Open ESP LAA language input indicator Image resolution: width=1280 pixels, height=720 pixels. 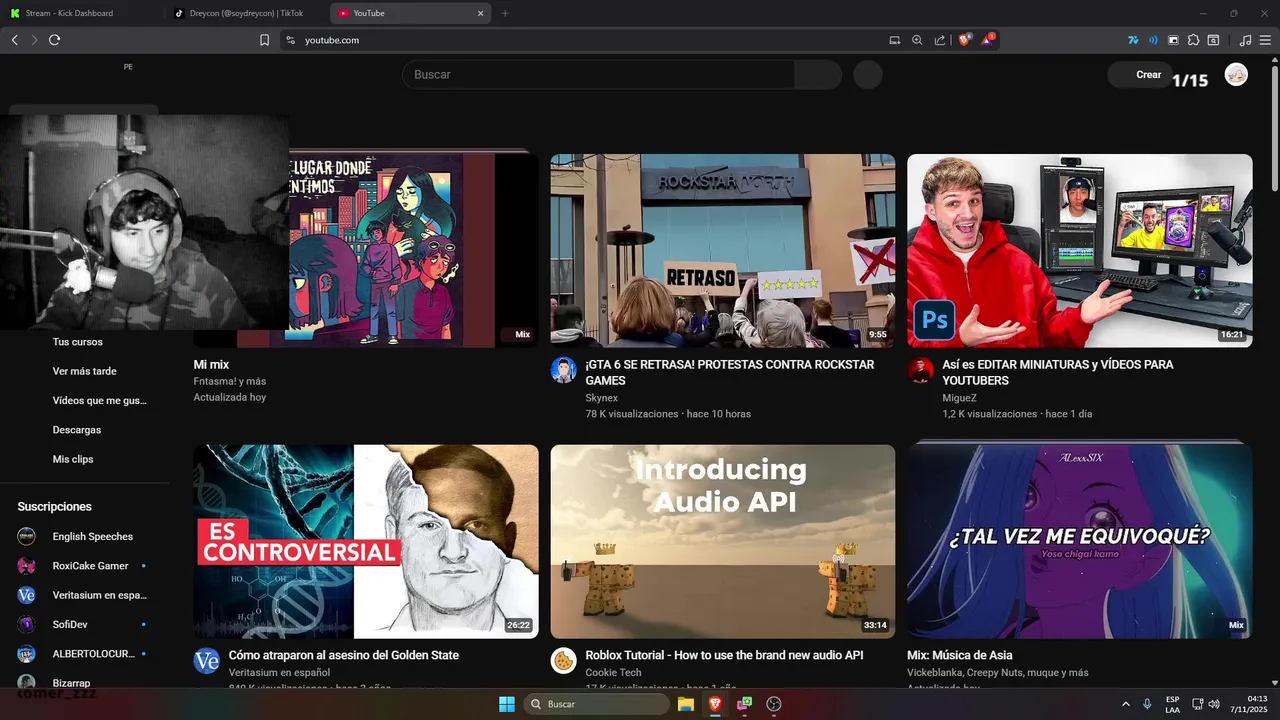pos(1172,704)
